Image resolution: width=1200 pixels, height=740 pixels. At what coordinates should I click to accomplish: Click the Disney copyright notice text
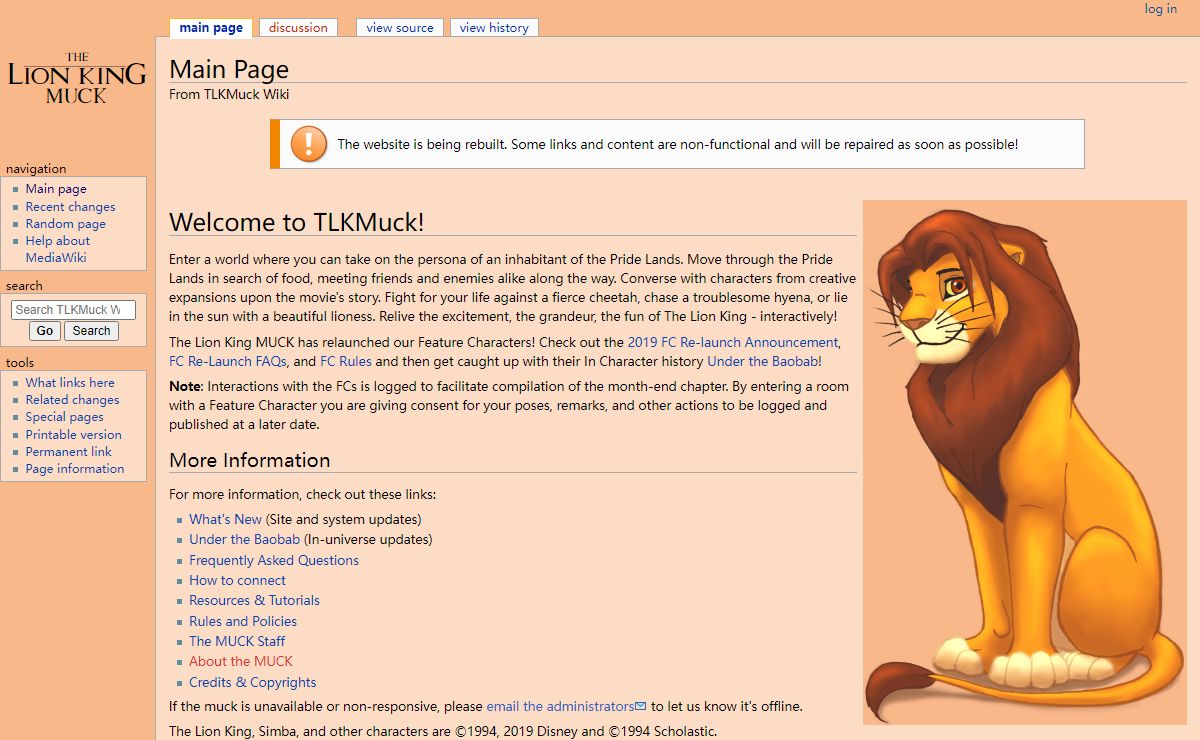pos(443,731)
